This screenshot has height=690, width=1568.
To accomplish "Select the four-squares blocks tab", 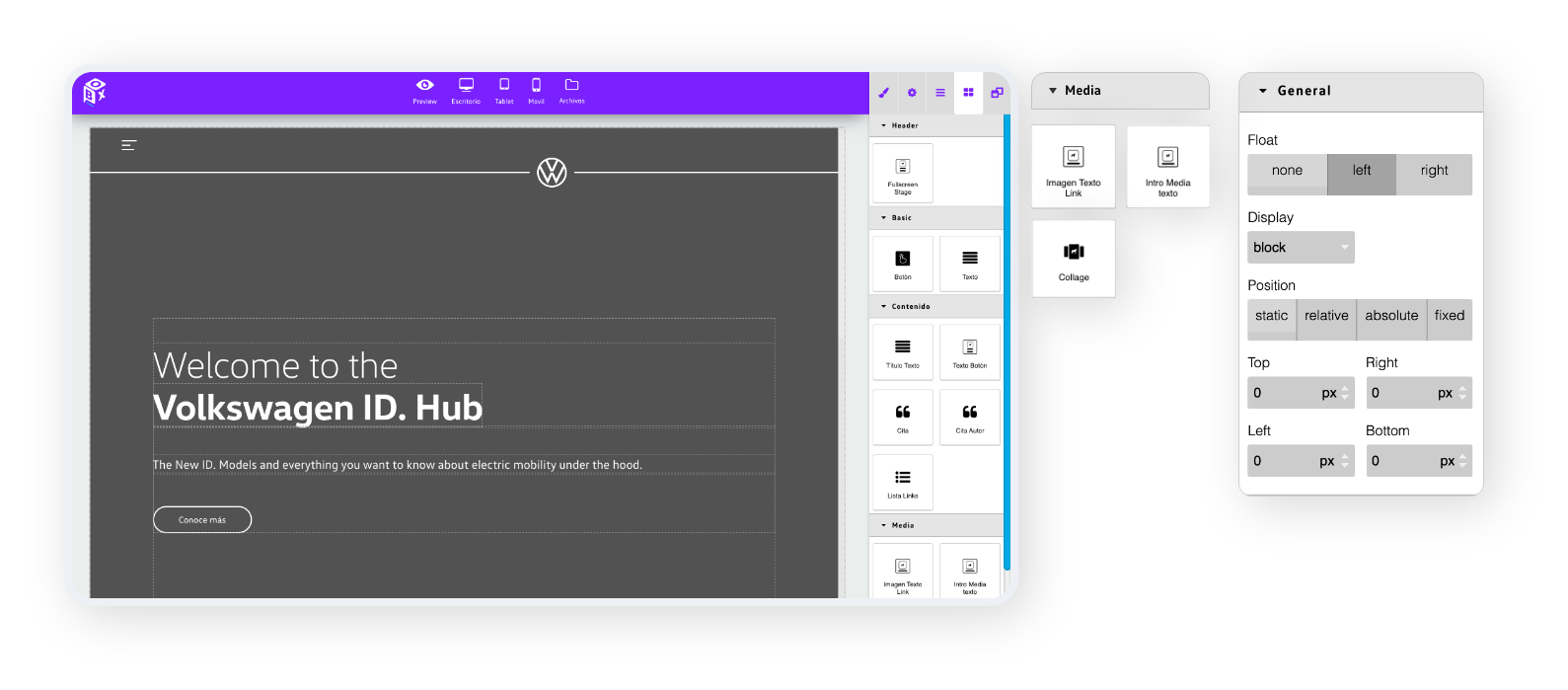I will pos(969,93).
